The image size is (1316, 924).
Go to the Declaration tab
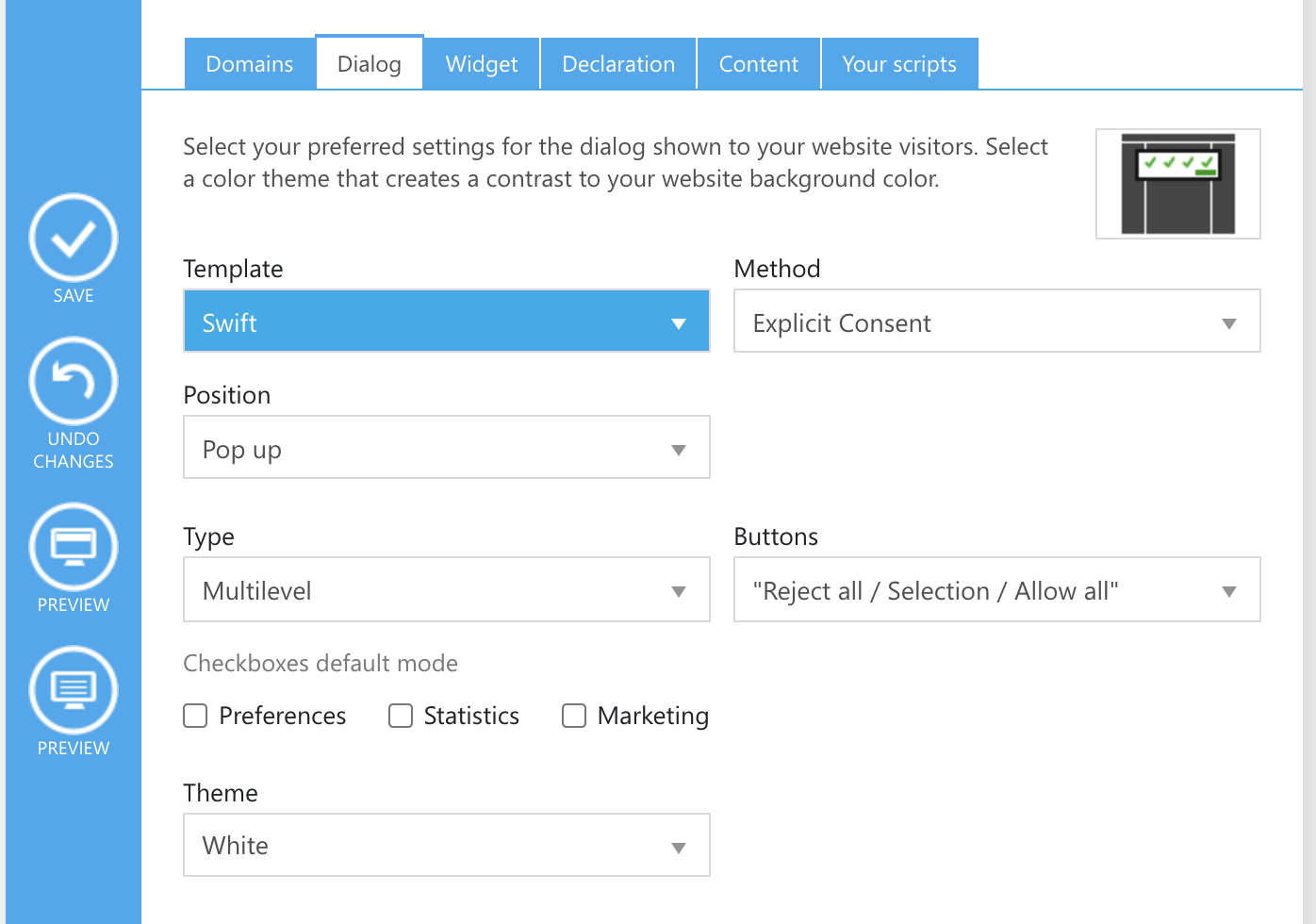[618, 64]
